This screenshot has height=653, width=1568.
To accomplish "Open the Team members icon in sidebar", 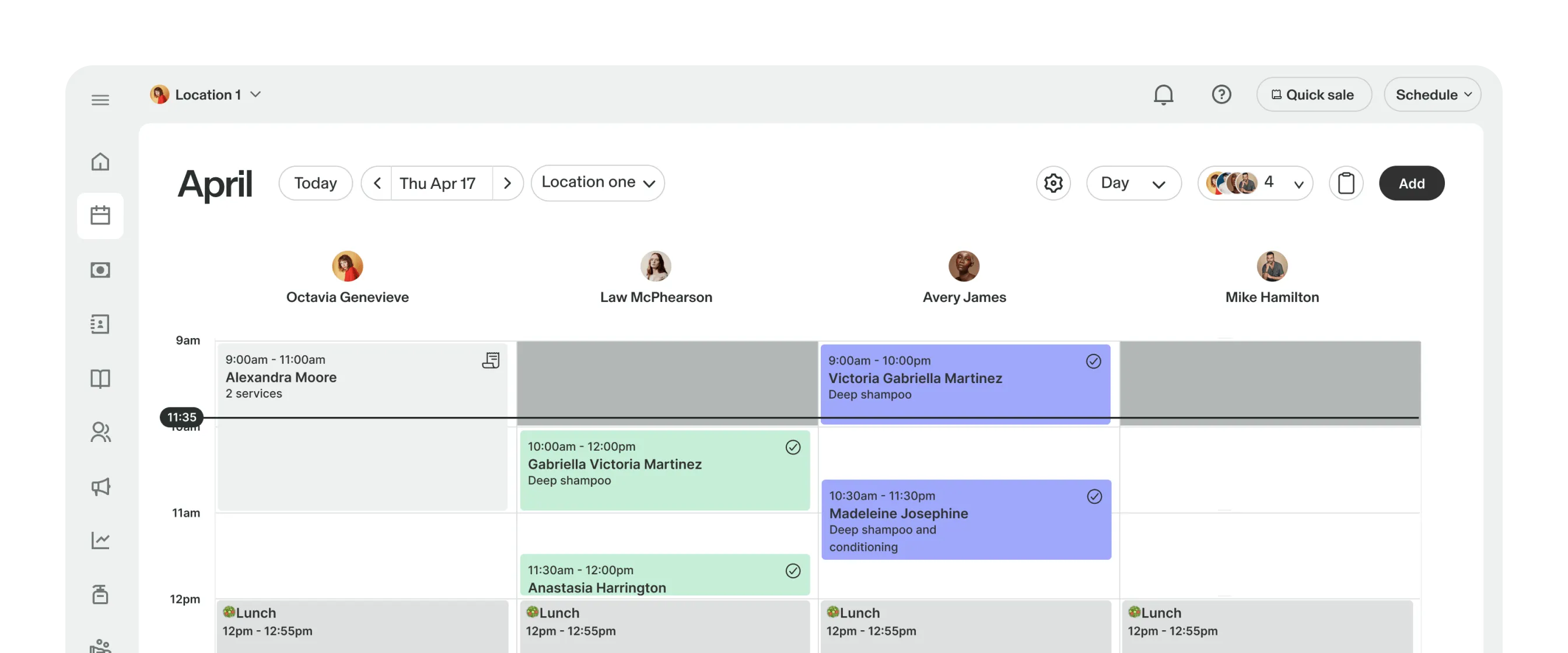I will point(100,432).
